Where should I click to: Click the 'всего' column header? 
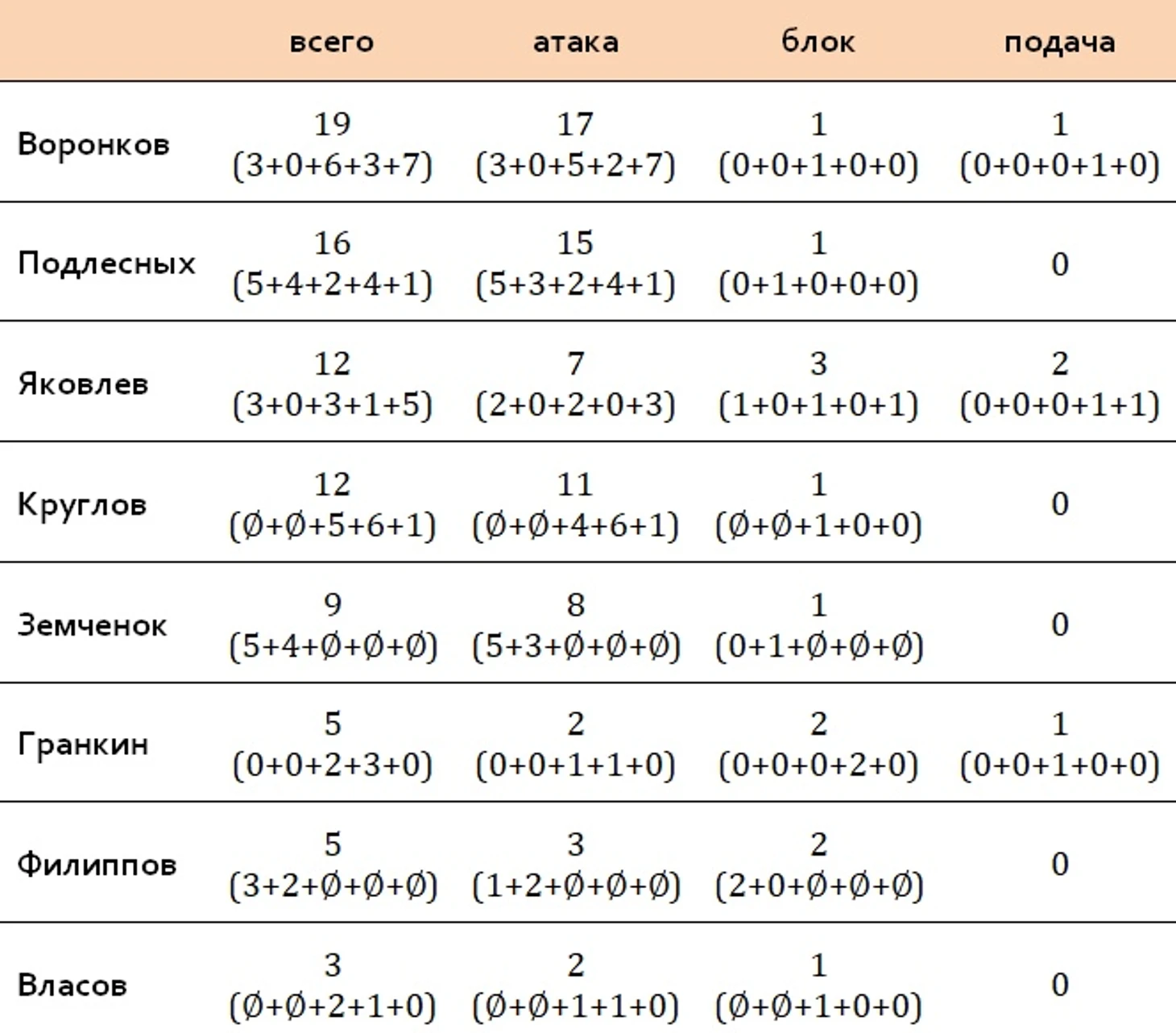[332, 42]
